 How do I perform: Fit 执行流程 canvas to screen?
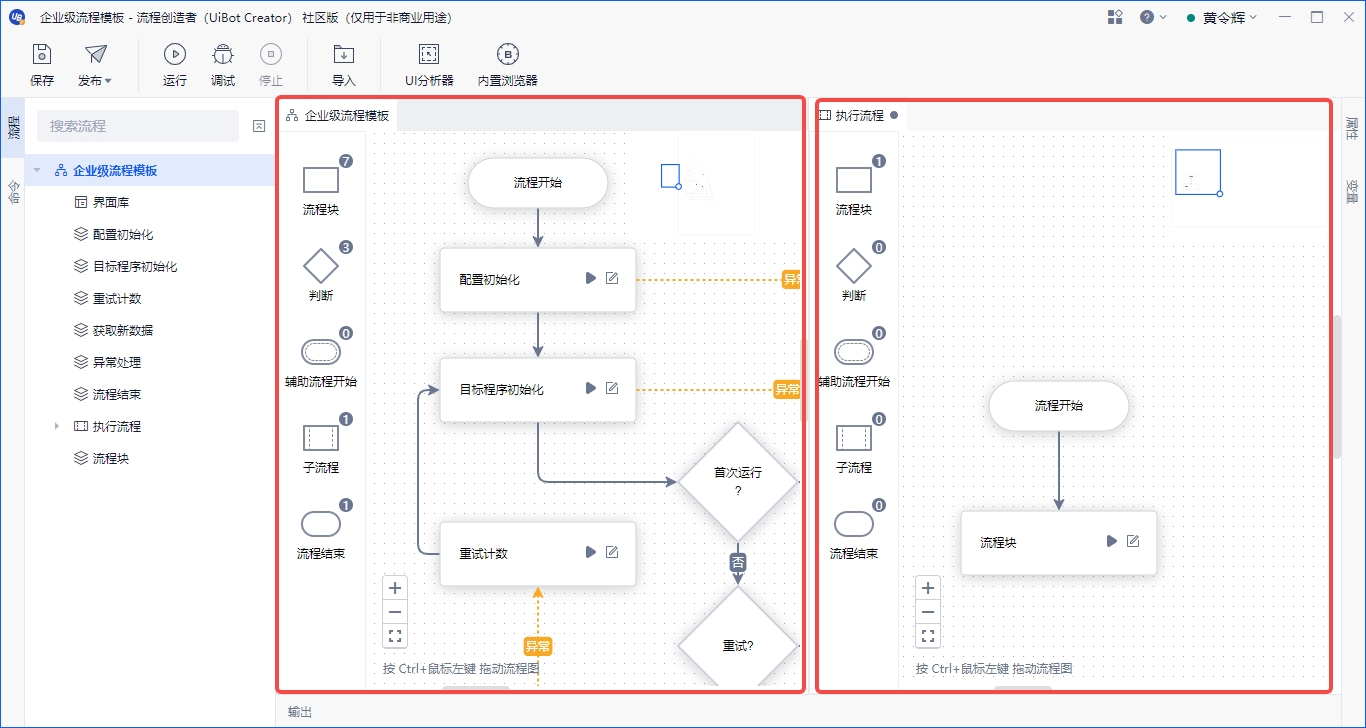(x=928, y=636)
